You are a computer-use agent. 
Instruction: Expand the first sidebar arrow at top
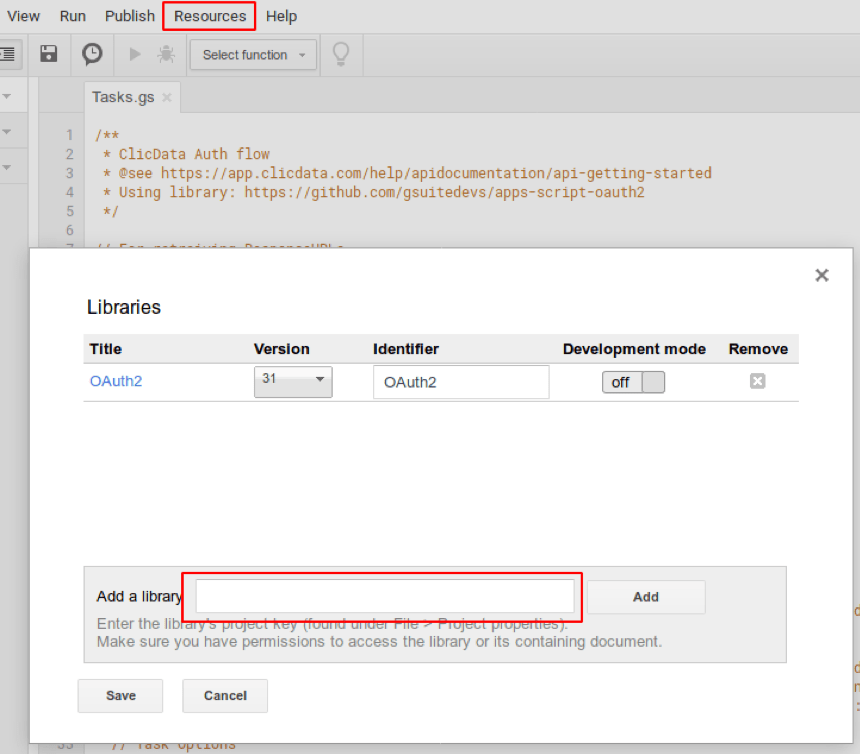tap(7, 97)
